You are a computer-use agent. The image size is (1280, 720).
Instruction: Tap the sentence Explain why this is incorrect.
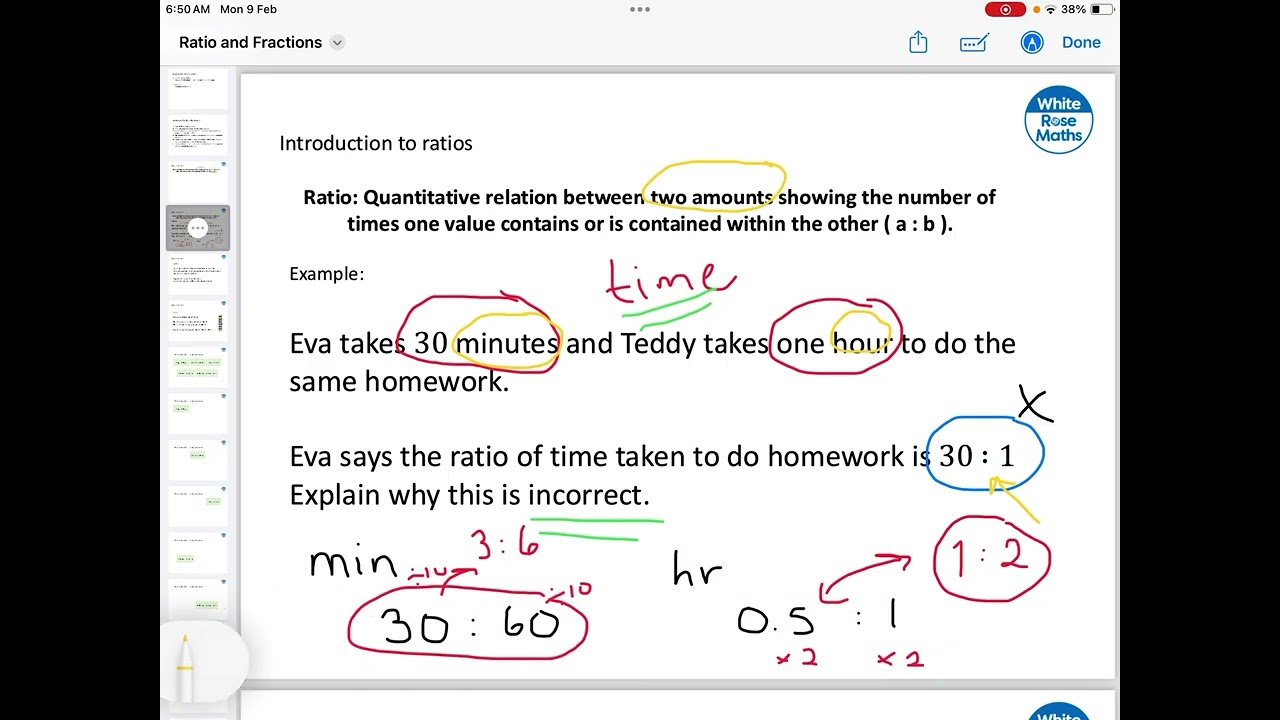(x=469, y=495)
